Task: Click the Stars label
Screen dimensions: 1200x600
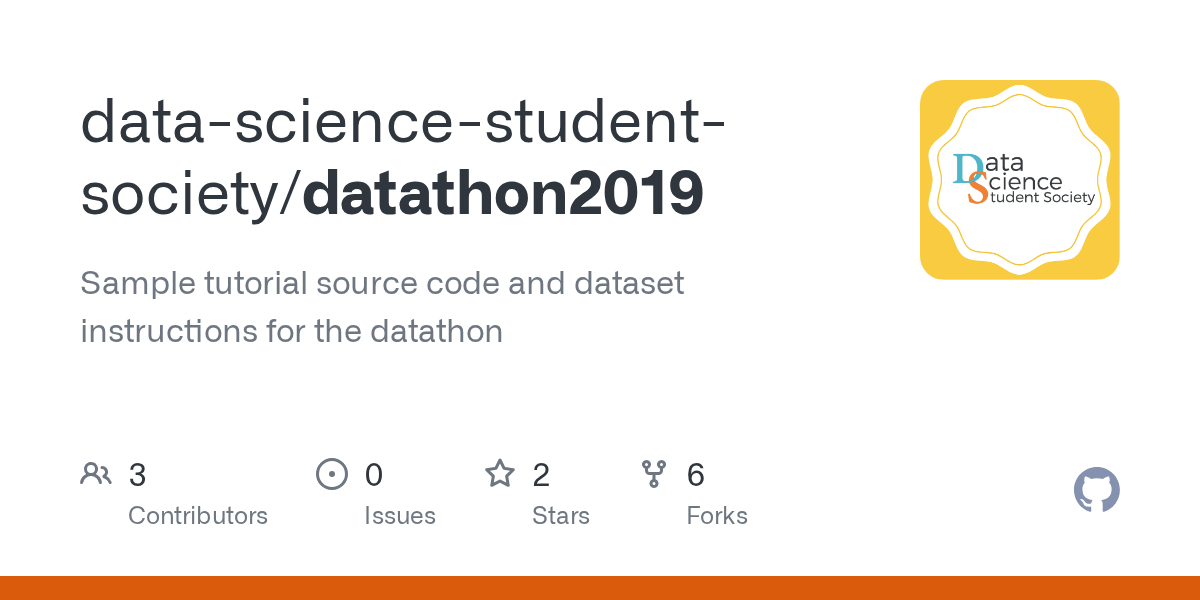Action: (561, 516)
